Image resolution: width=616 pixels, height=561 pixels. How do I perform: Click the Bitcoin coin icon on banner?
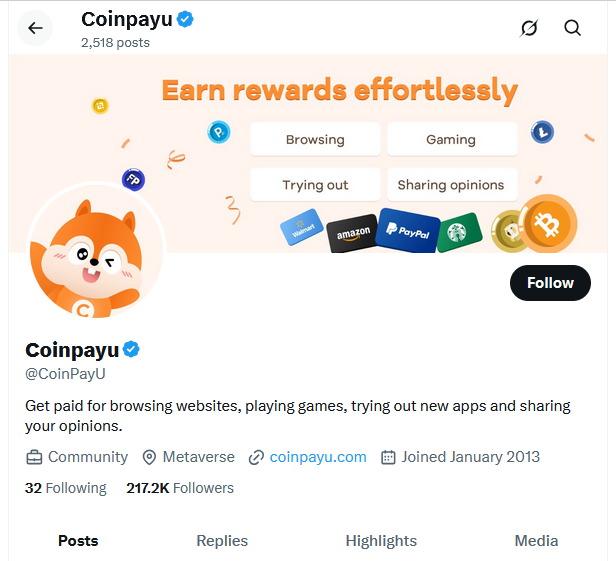point(547,225)
